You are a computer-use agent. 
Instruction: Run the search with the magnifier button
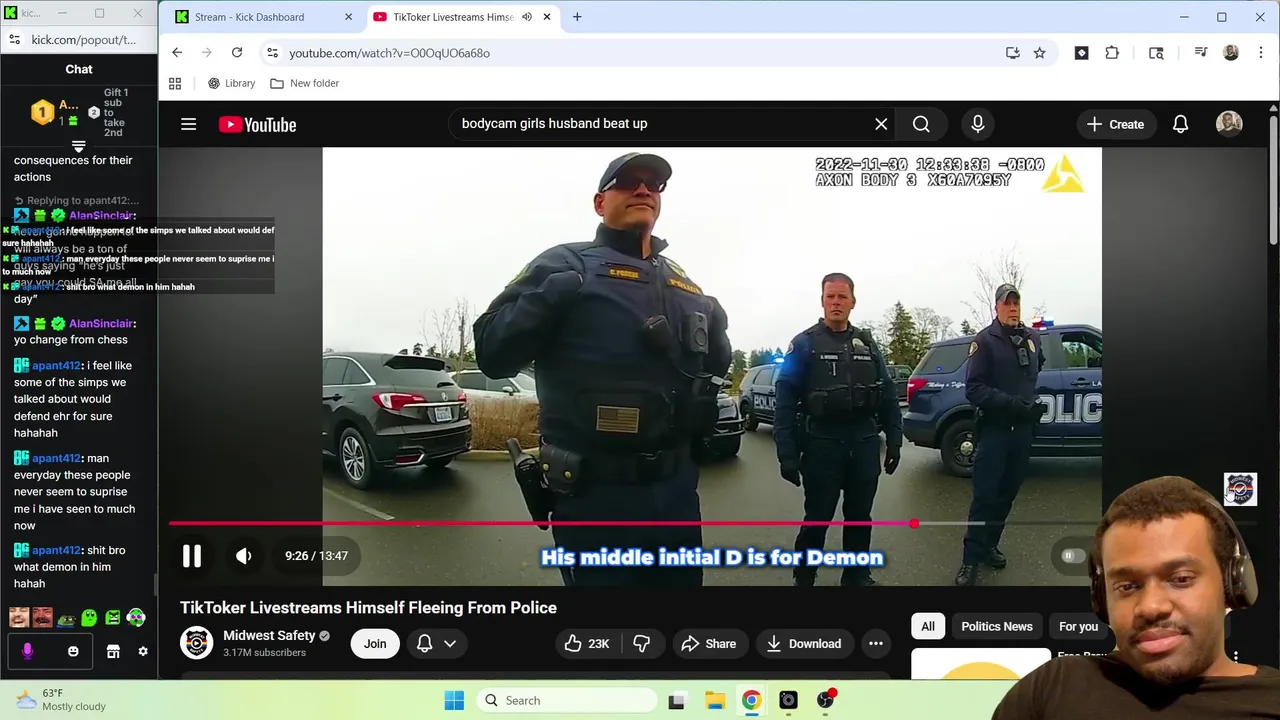921,124
